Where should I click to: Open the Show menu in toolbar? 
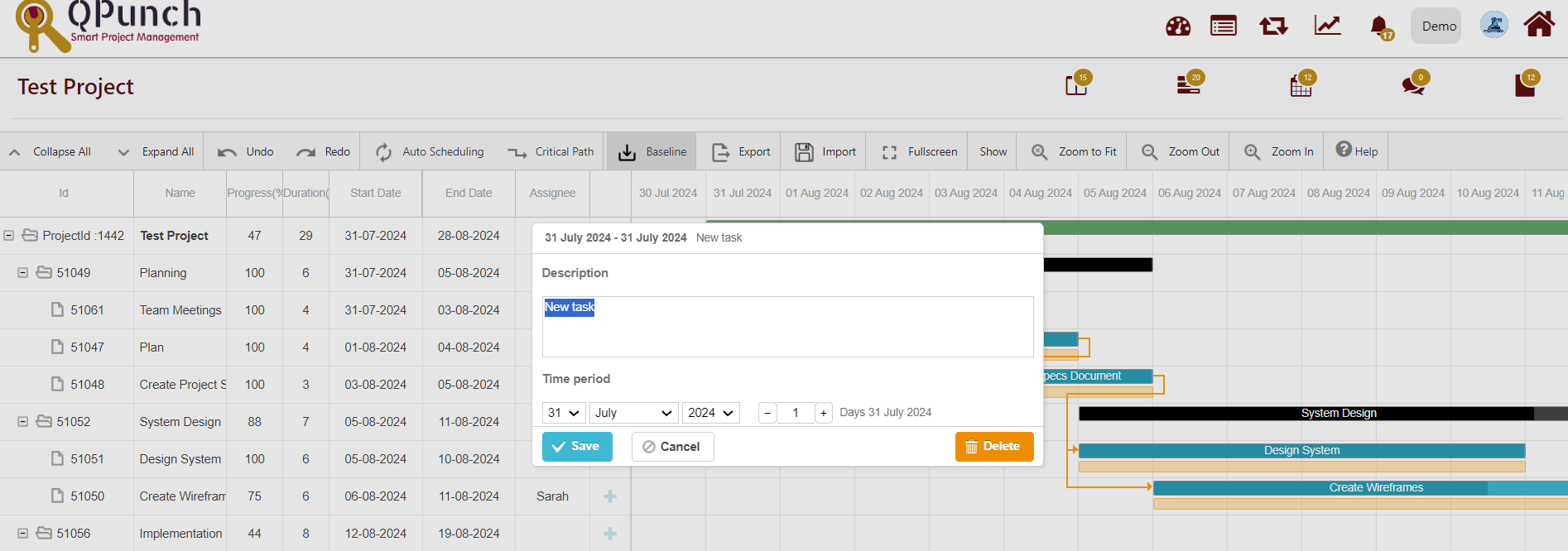993,152
